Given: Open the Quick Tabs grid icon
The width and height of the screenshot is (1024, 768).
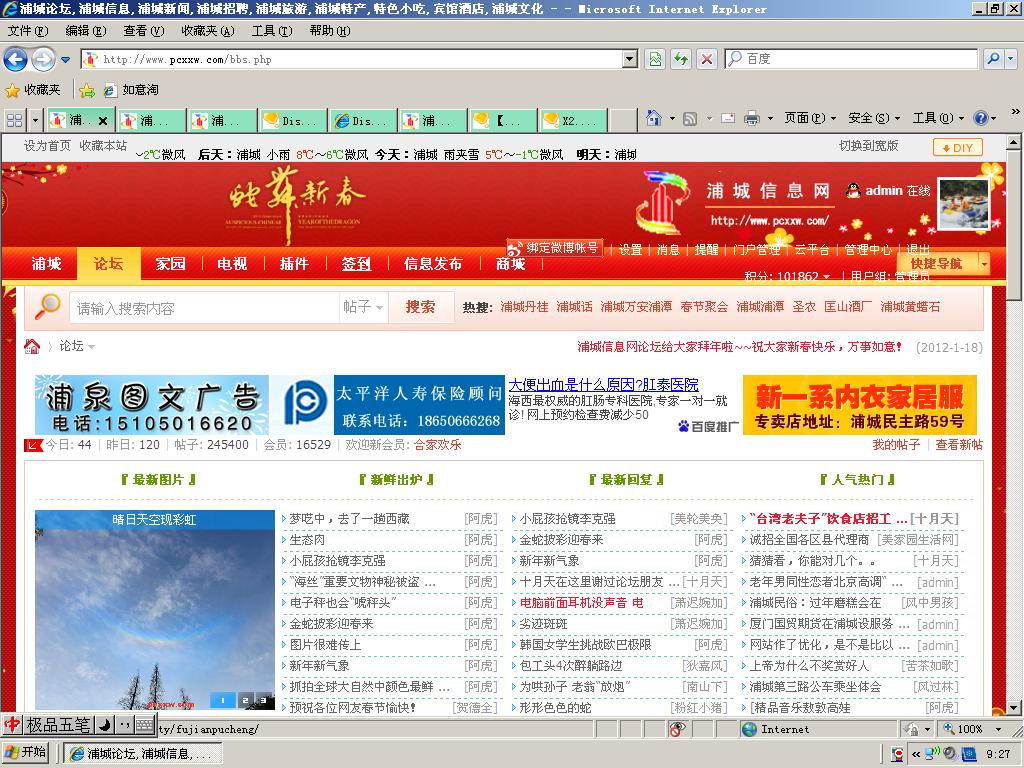Looking at the screenshot, I should (x=15, y=121).
